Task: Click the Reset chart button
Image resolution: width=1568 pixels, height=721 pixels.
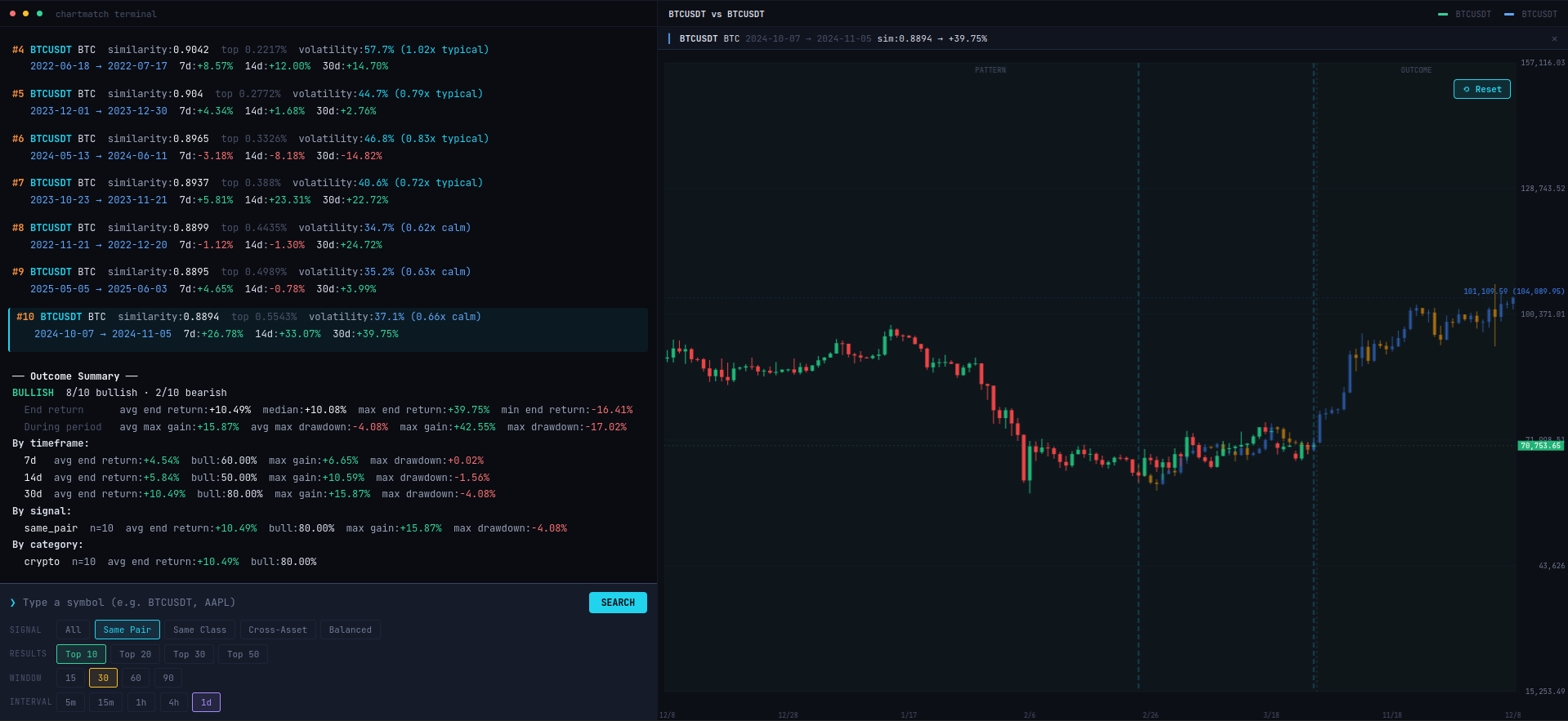Action: point(1481,89)
